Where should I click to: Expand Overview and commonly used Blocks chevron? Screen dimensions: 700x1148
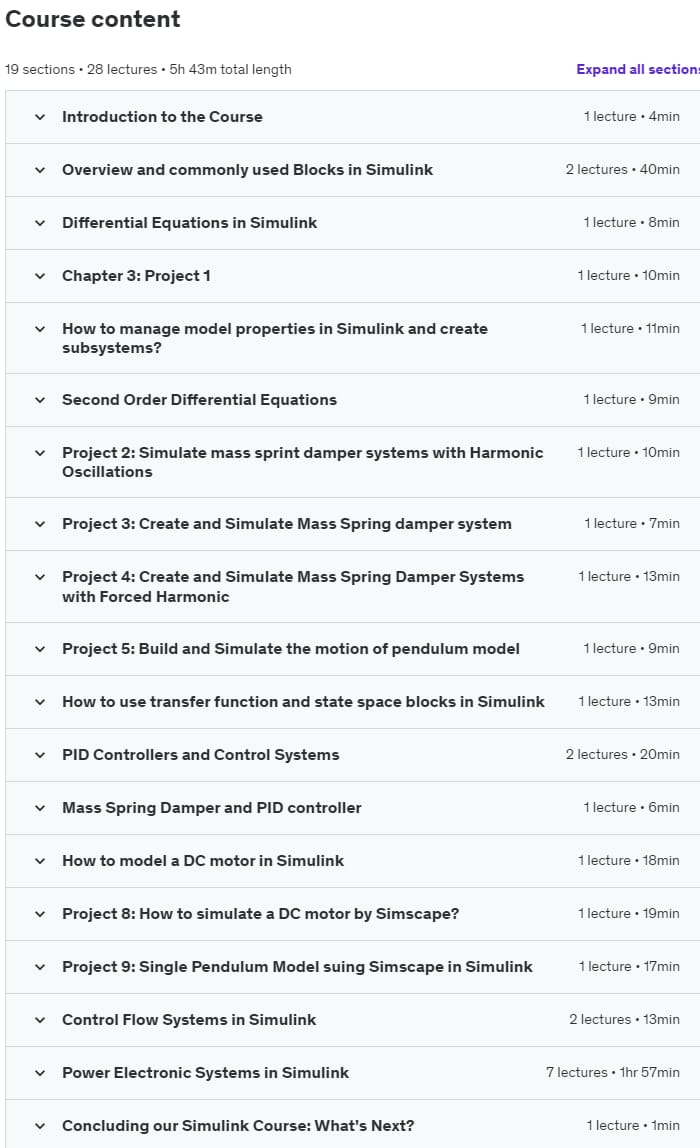(x=40, y=170)
